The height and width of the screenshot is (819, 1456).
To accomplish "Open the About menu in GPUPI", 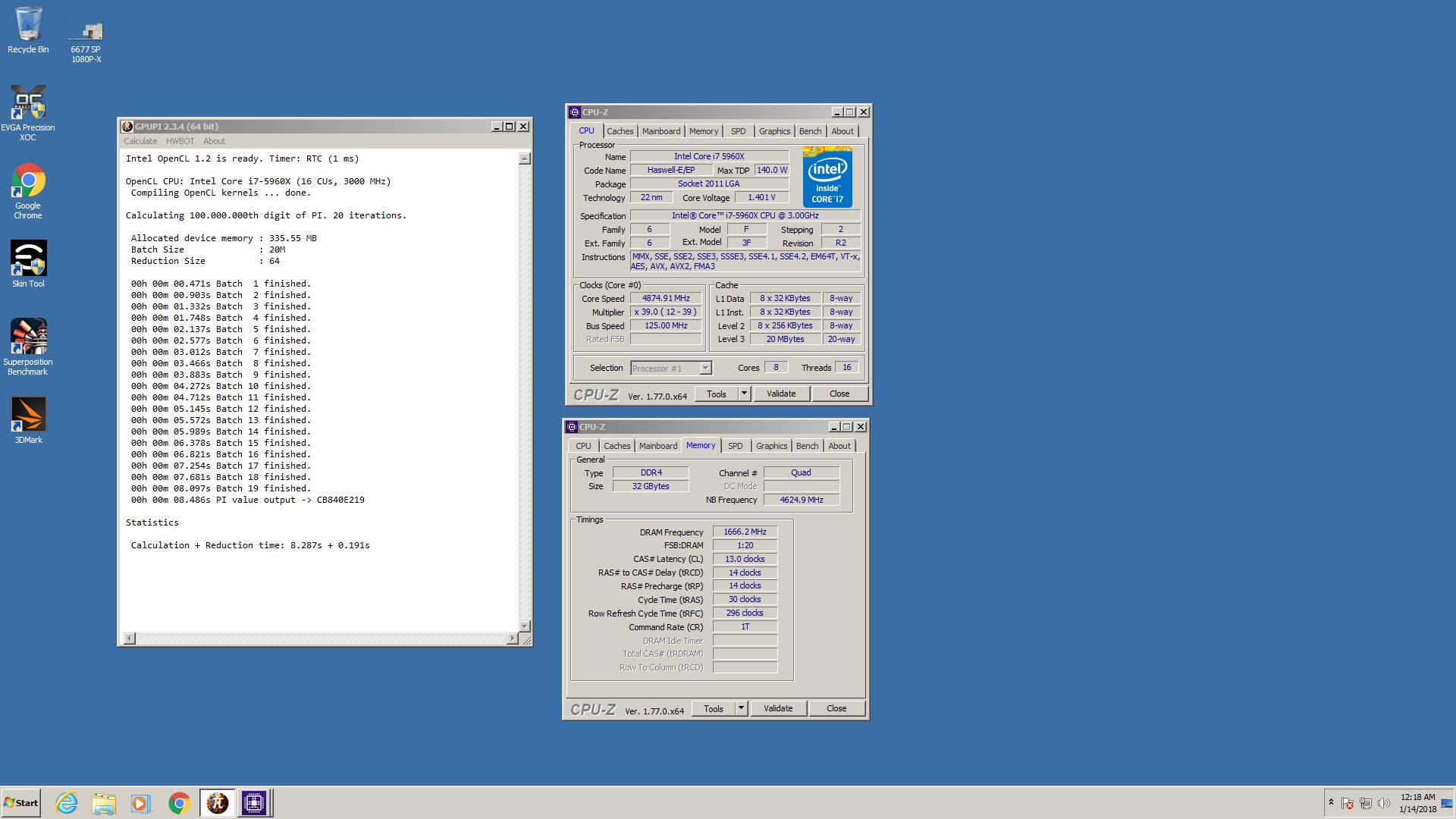I will (214, 141).
